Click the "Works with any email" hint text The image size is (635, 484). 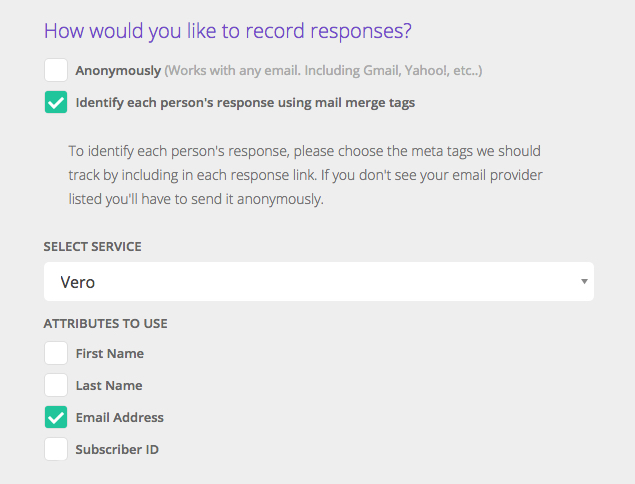(325, 71)
